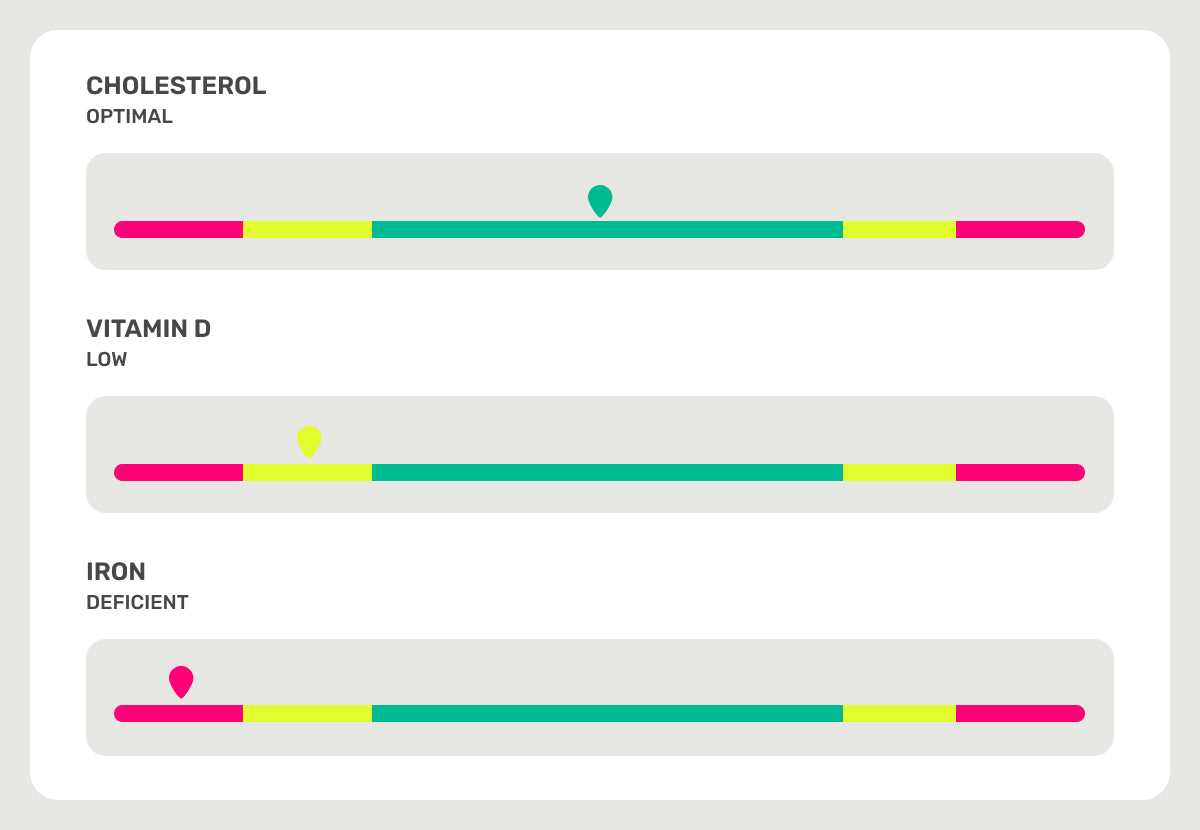
Task: Click the left pink segment of the Iron bar
Action: click(179, 713)
